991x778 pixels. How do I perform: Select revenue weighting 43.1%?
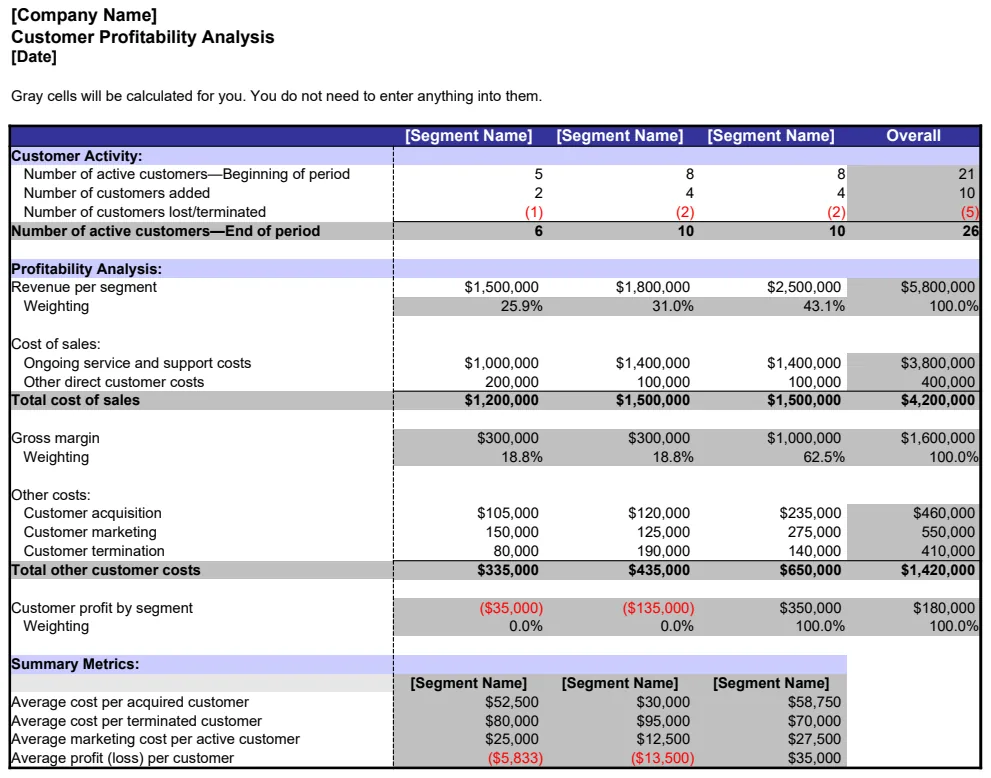pos(824,307)
